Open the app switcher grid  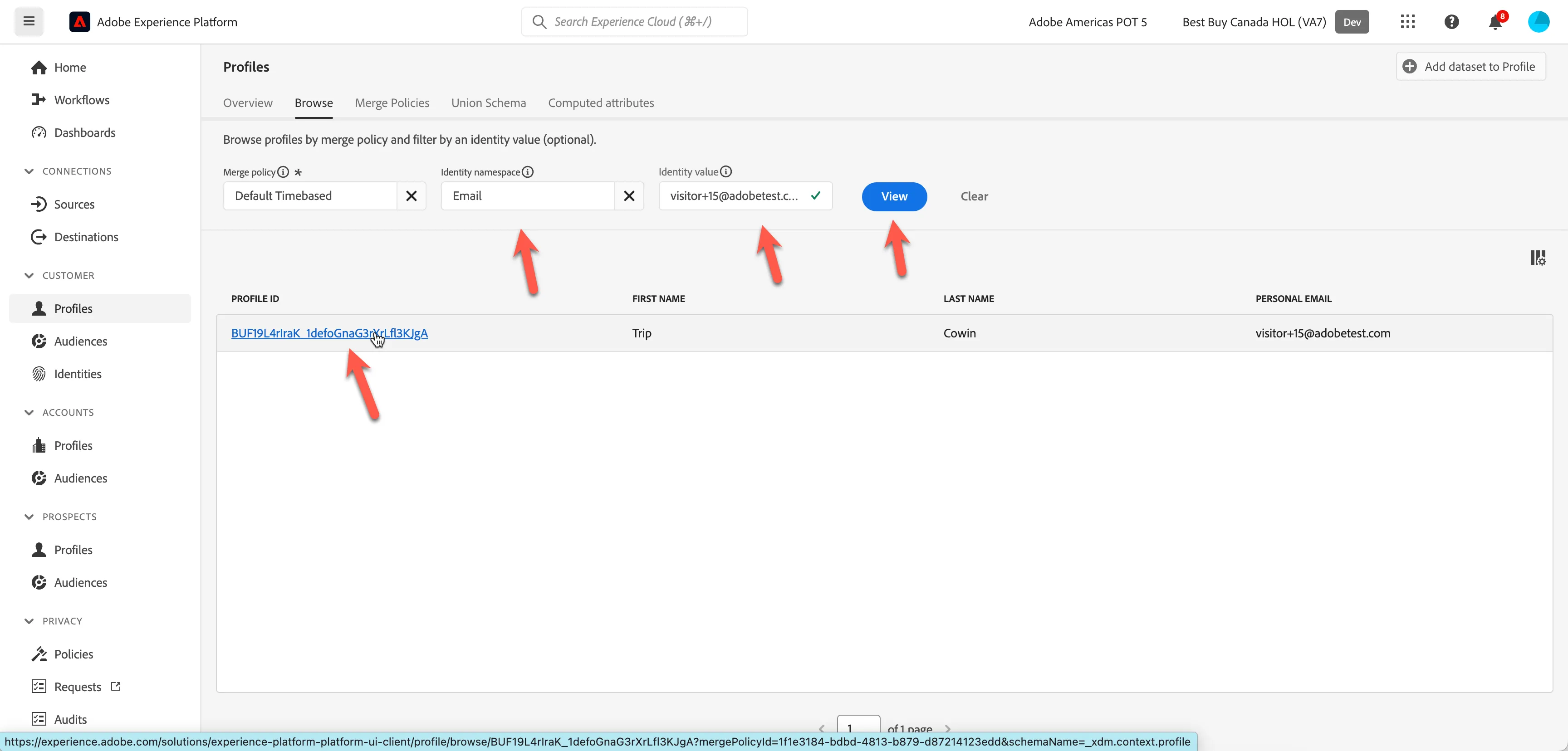click(x=1407, y=22)
